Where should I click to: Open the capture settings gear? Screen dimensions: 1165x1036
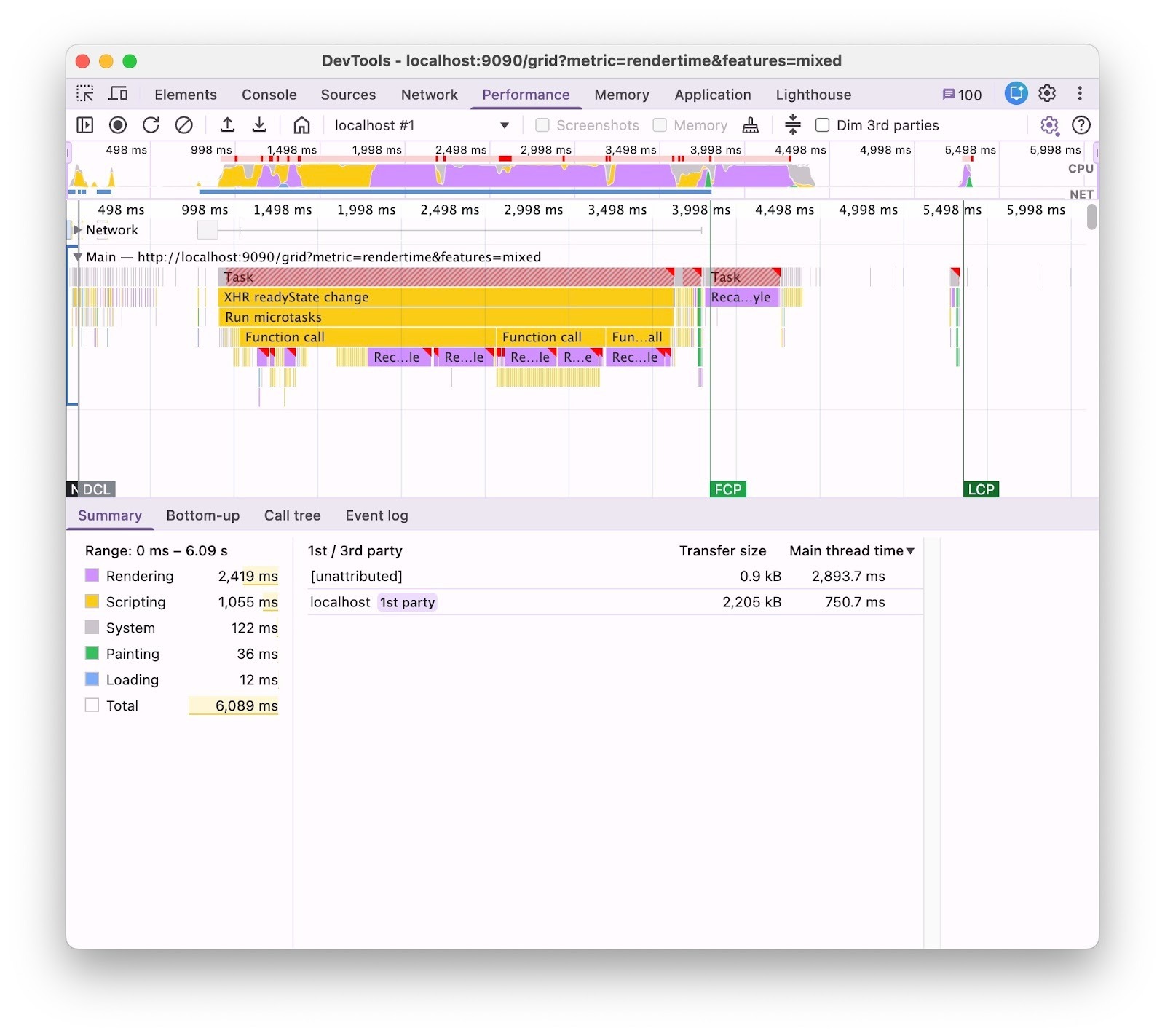point(1048,125)
